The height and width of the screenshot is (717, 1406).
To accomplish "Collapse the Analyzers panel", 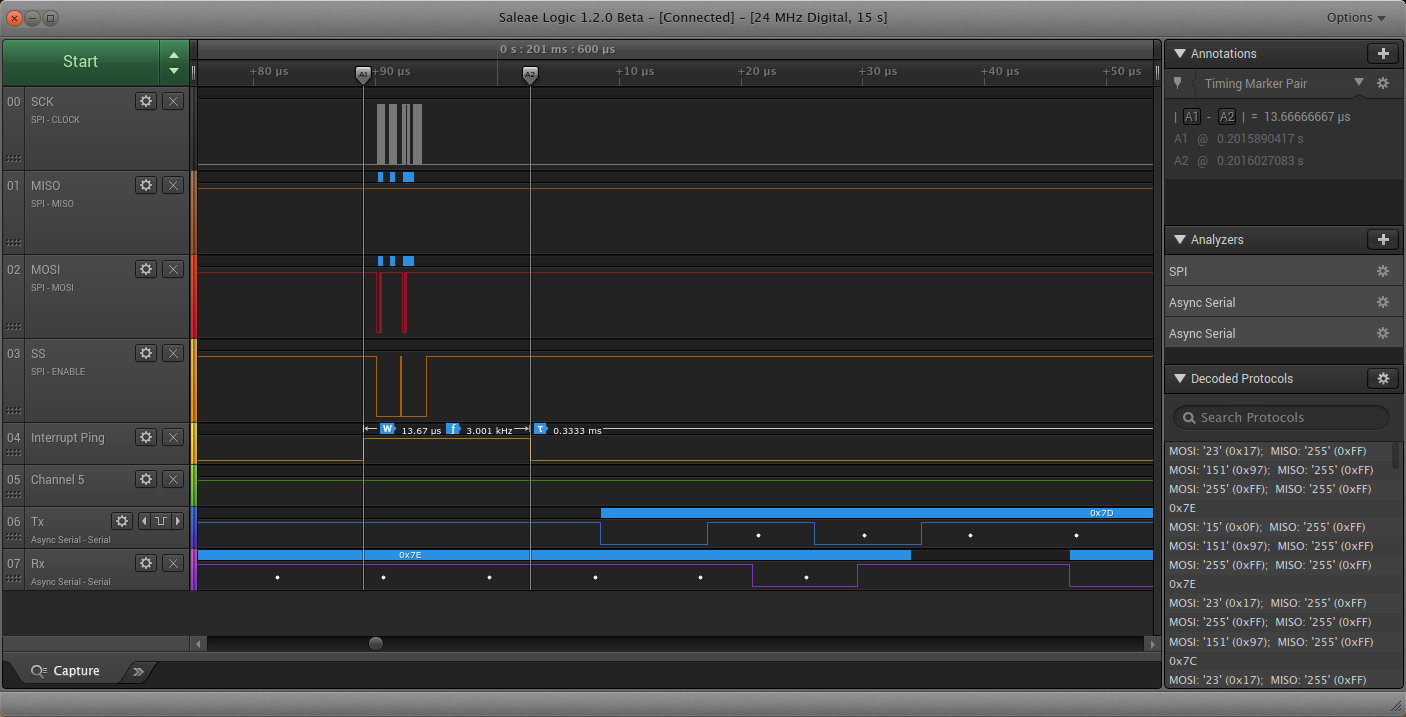I will [1179, 240].
